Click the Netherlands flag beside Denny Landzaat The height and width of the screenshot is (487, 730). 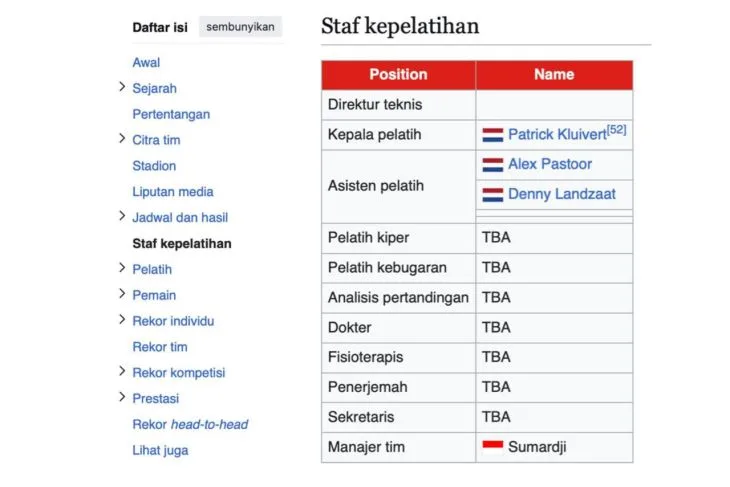[492, 194]
